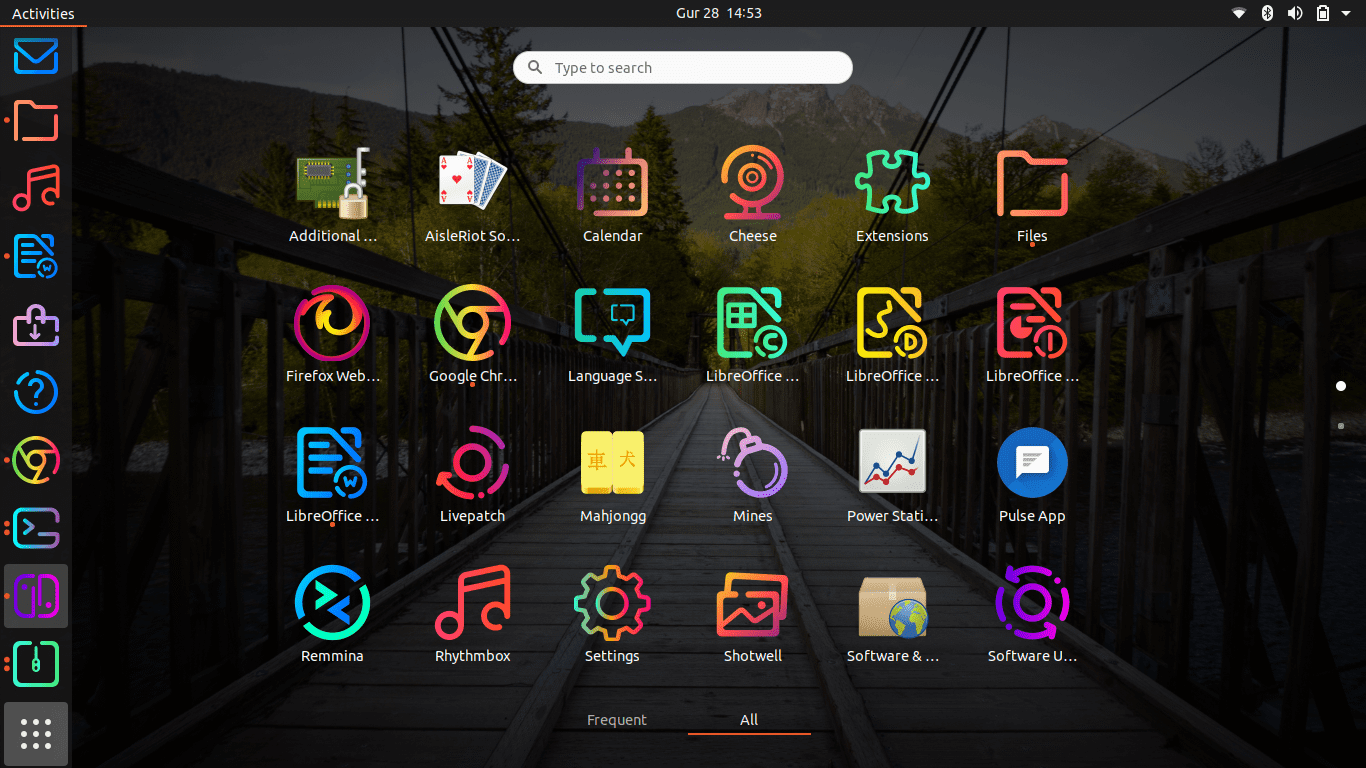Open the Livepatch app

point(472,476)
